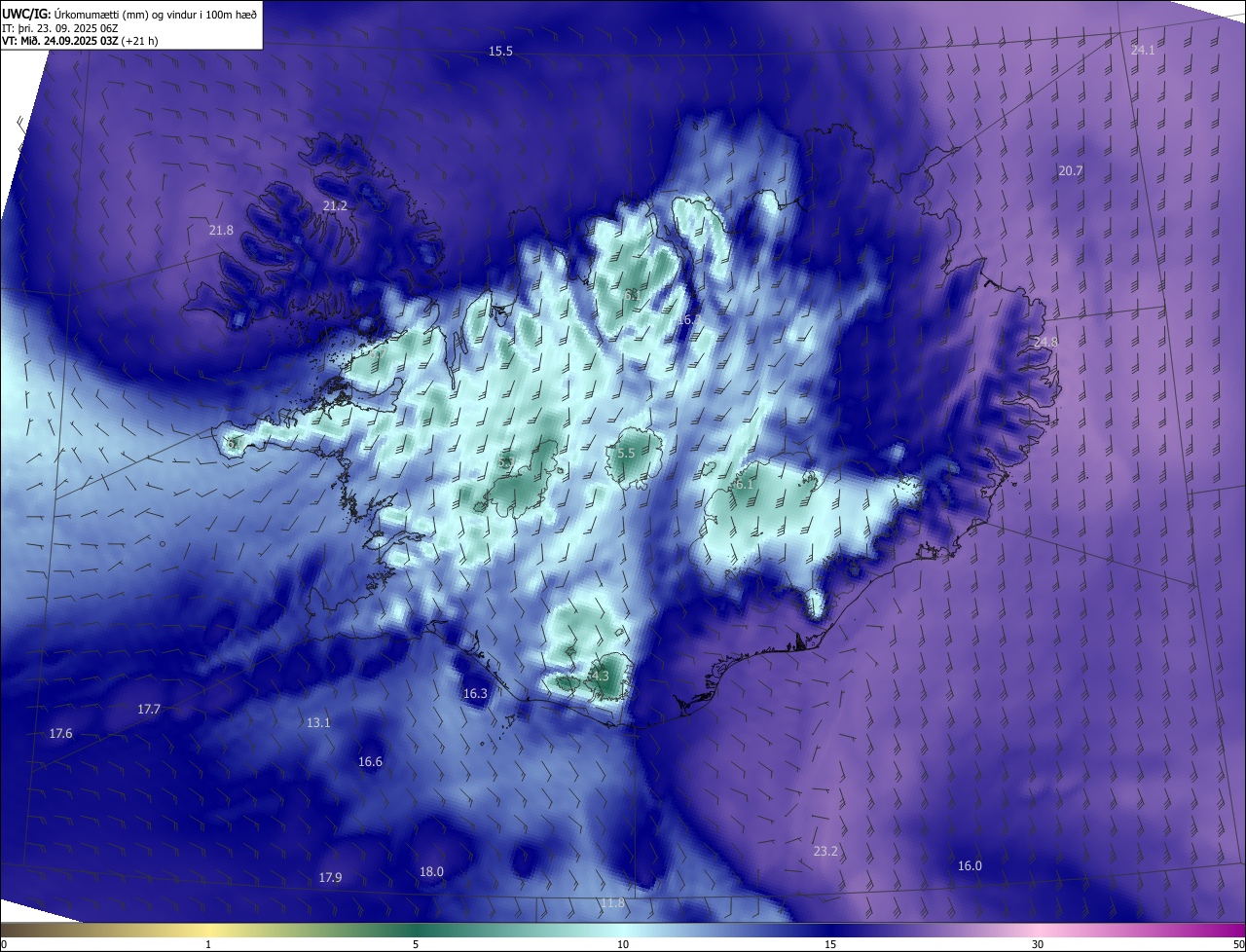Viewport: 1246px width, 952px height.
Task: Click the 23.2 value label on map
Action: pos(825,851)
